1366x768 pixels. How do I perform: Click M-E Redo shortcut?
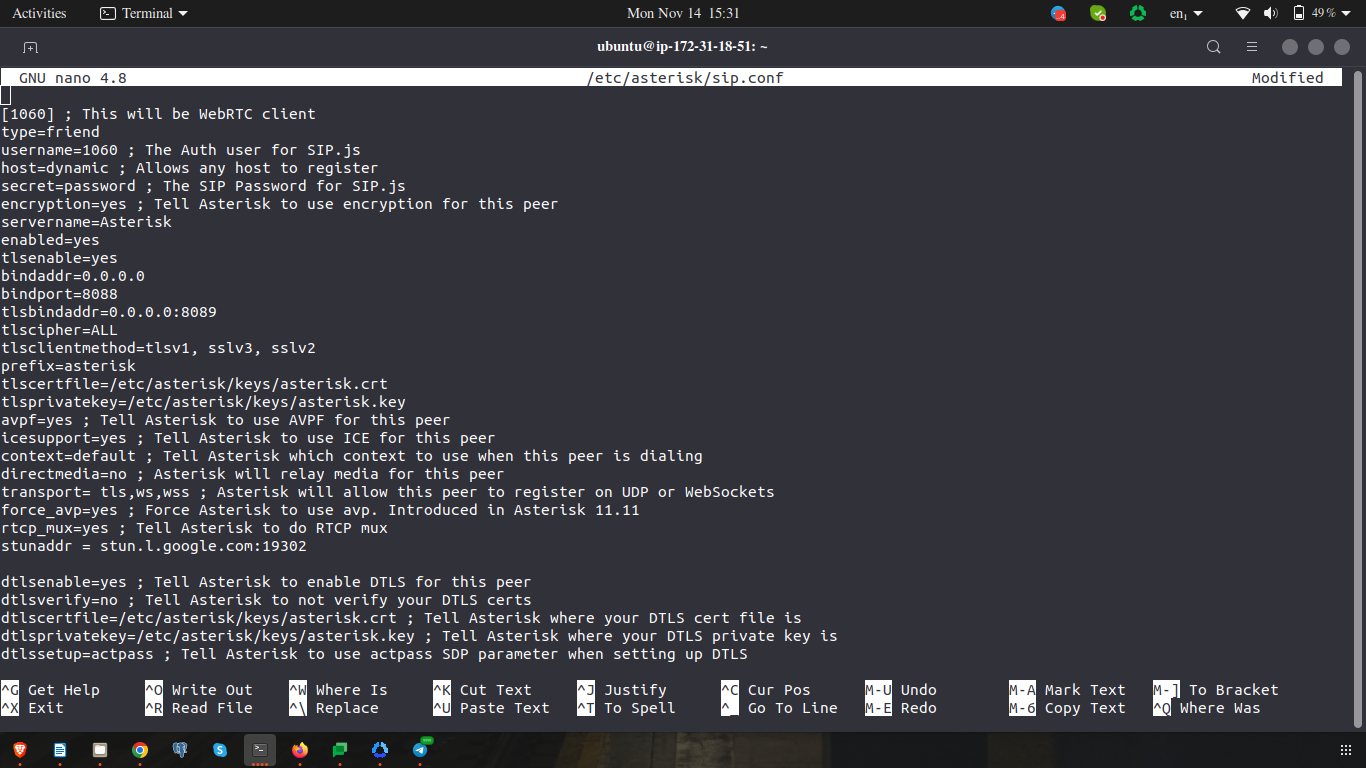(901, 708)
